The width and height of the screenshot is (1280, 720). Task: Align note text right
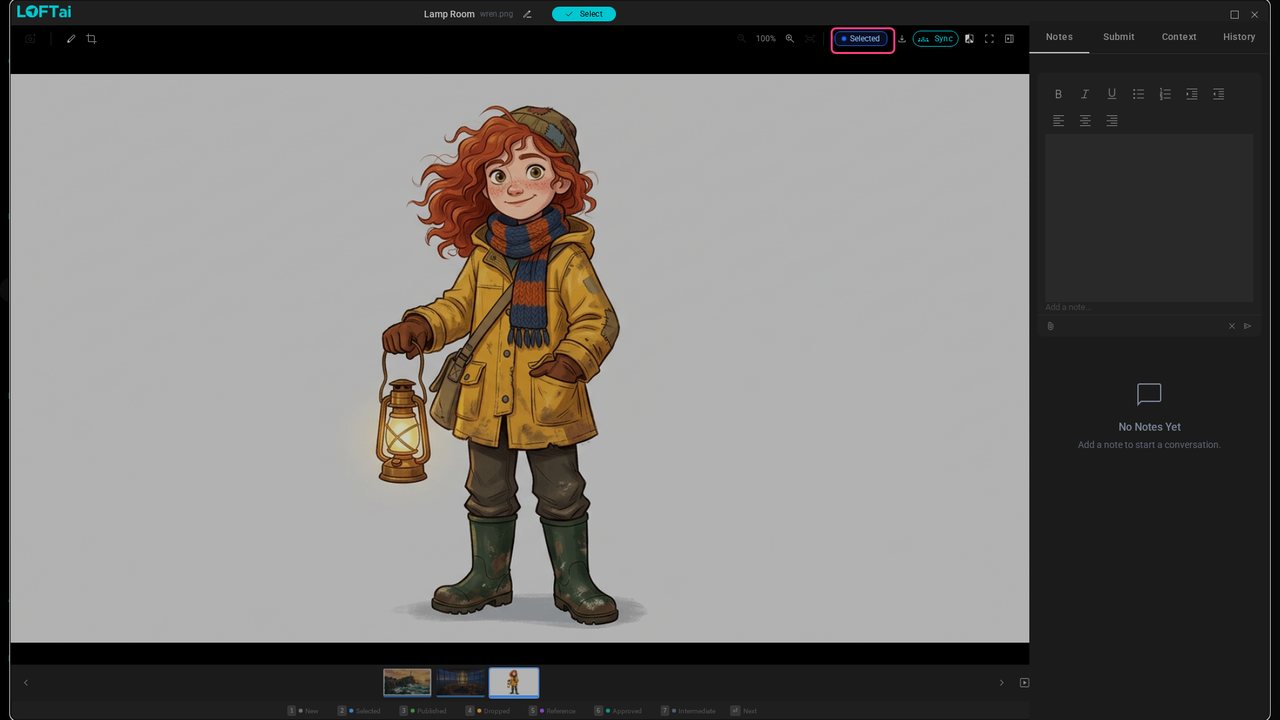[x=1111, y=121]
